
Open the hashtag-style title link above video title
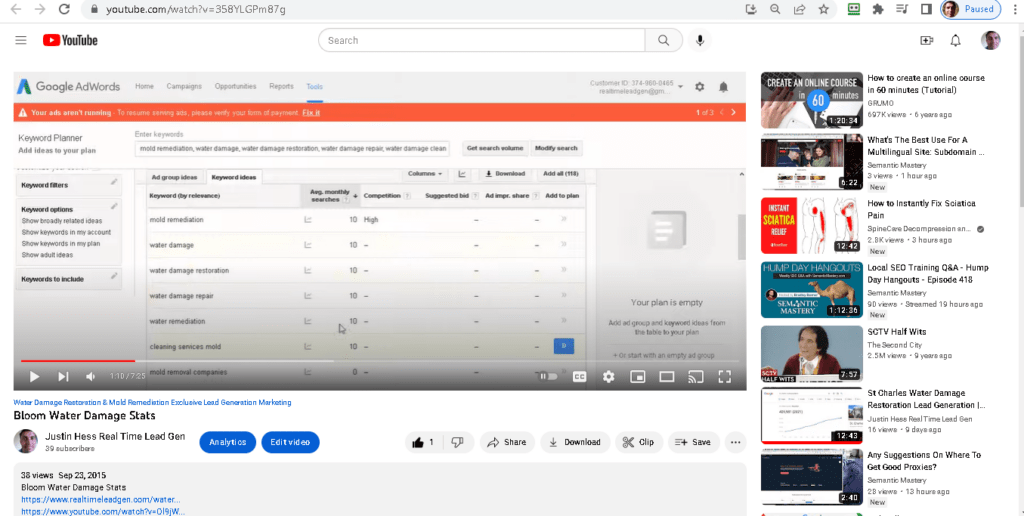point(152,402)
